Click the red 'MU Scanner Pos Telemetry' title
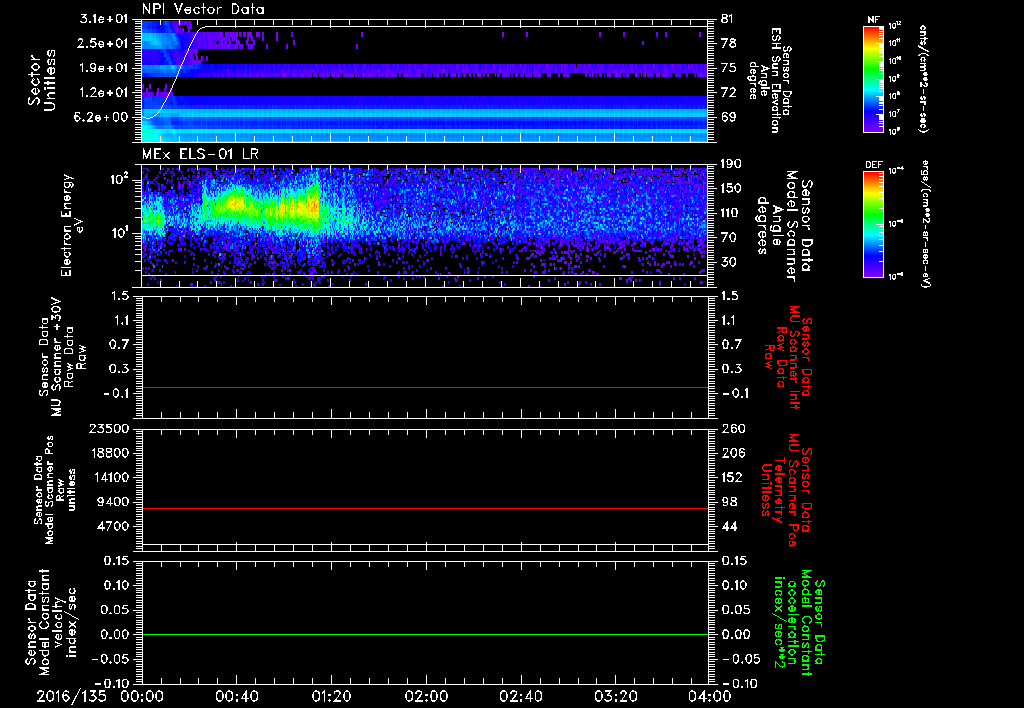Screen dimensions: 1024x708 (786, 491)
